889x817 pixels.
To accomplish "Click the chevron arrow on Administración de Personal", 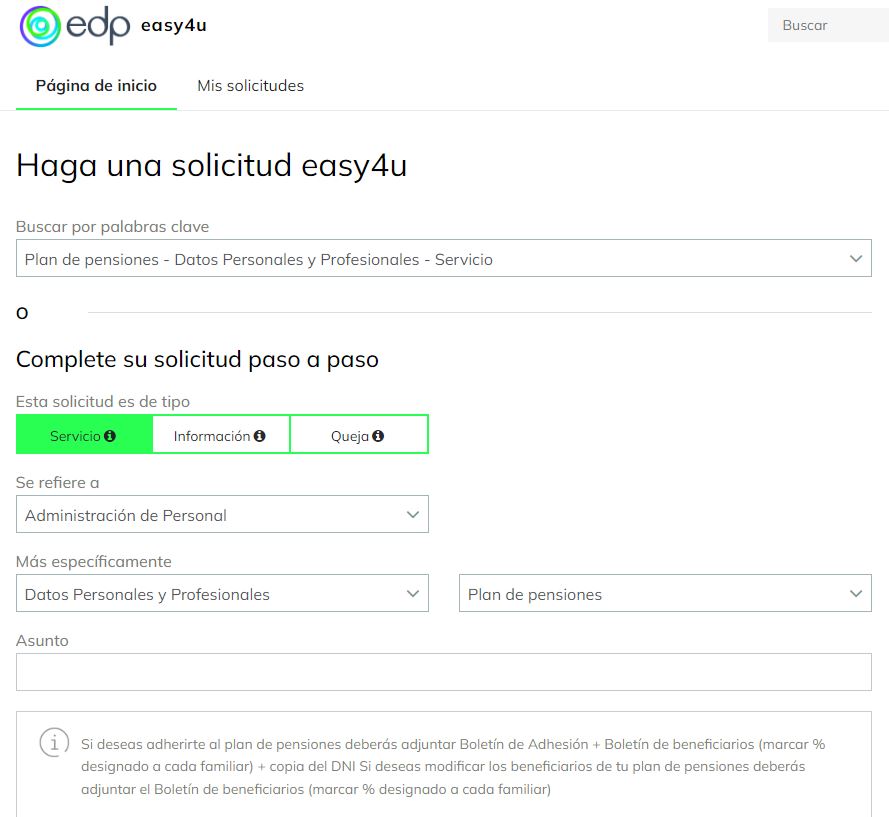I will (x=412, y=514).
